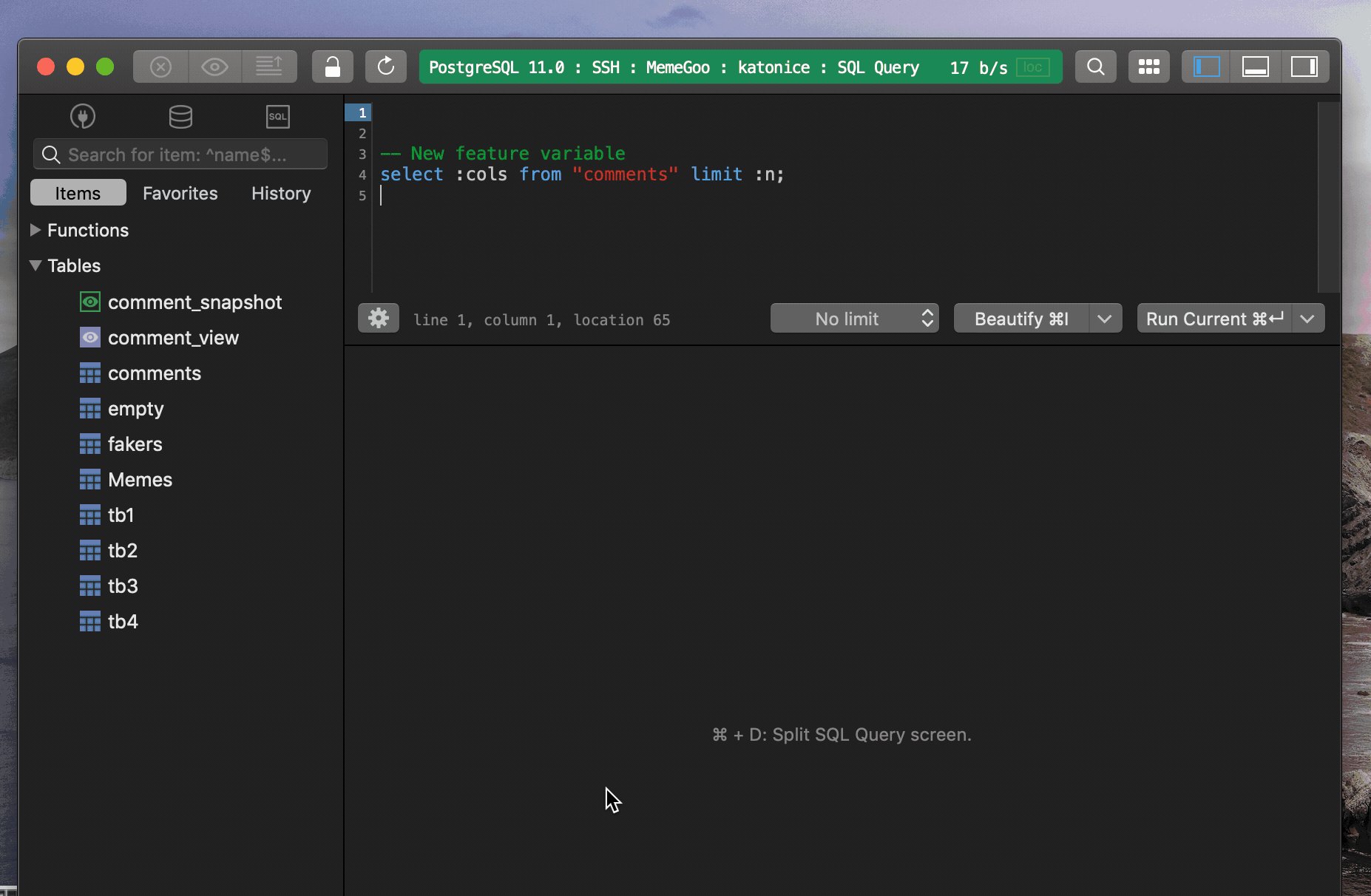Image resolution: width=1371 pixels, height=896 pixels.
Task: Show the bottom panel toggle
Action: coord(1256,66)
